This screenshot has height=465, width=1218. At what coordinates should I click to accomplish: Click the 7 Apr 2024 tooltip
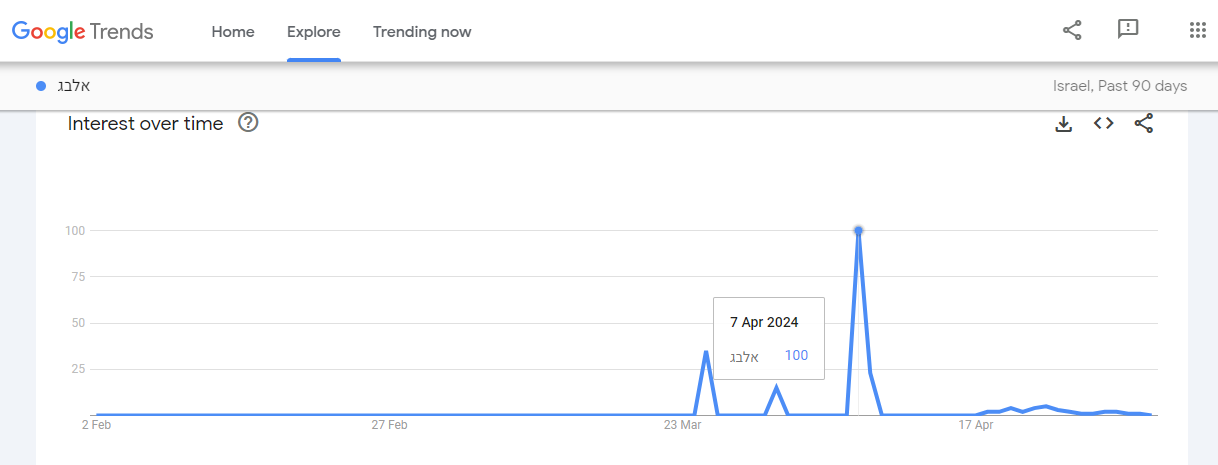click(768, 338)
